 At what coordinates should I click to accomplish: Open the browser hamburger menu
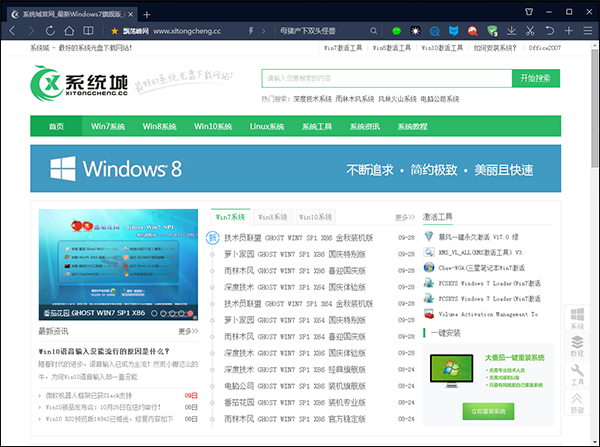588,31
